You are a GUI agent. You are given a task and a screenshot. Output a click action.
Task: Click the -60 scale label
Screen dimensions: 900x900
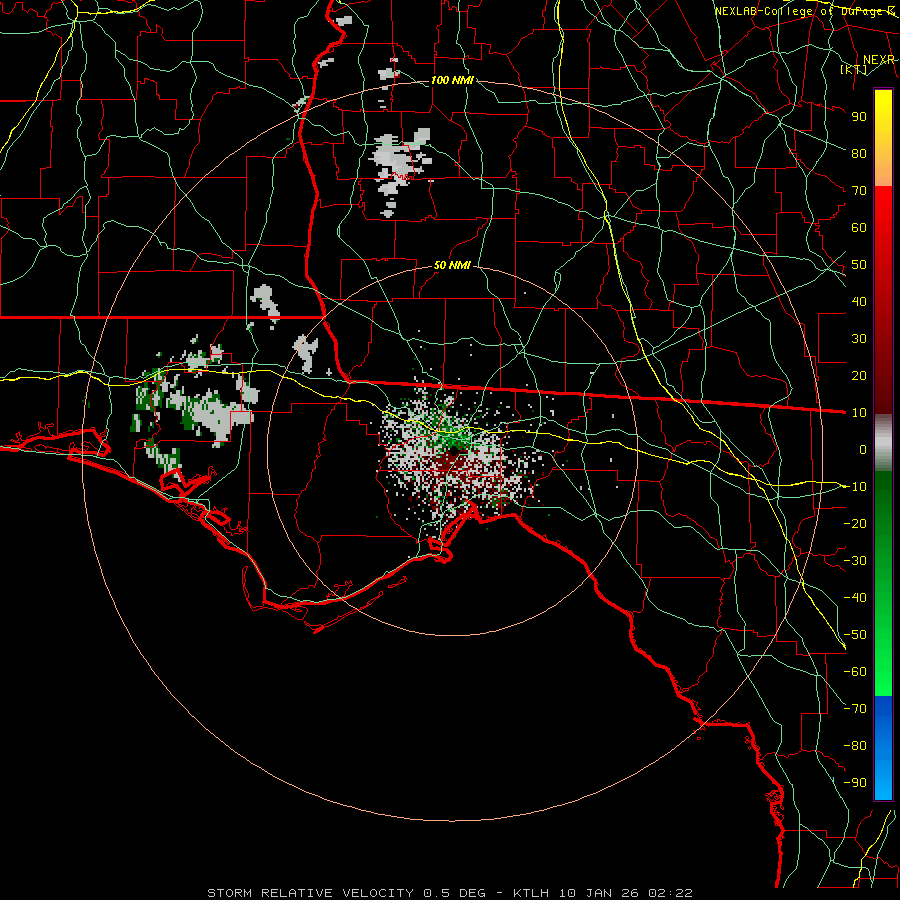[x=855, y=672]
